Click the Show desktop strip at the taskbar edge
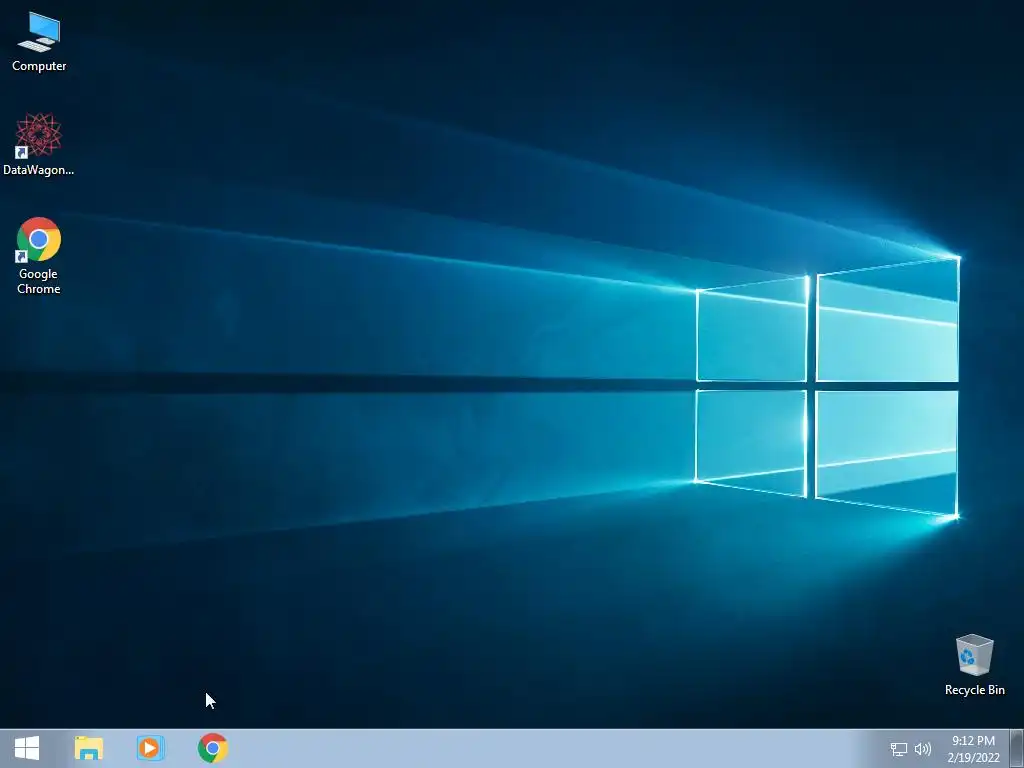This screenshot has width=1024, height=768. [1017, 748]
